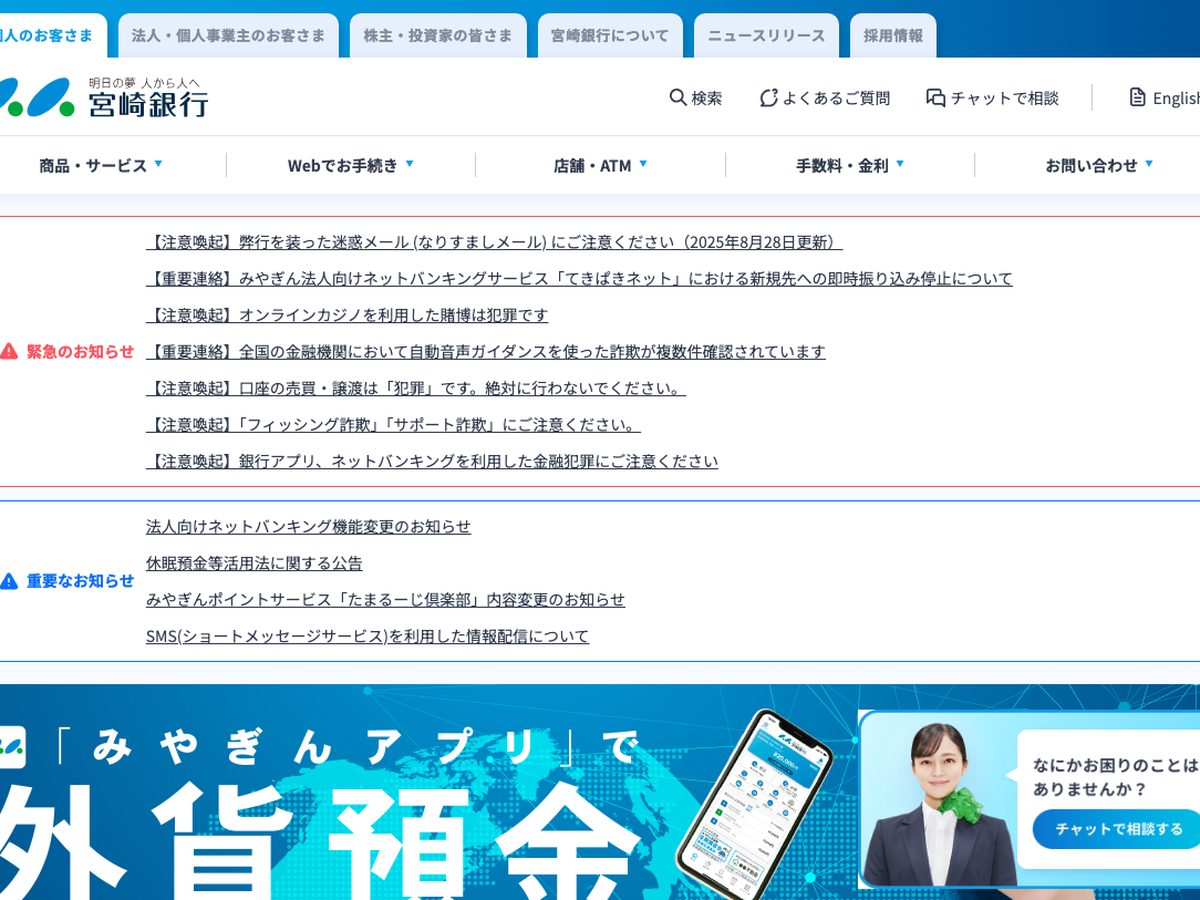Viewport: 1200px width, 900px height.
Task: Expand the 商品・サービス dropdown menu
Action: pyautogui.click(x=100, y=165)
